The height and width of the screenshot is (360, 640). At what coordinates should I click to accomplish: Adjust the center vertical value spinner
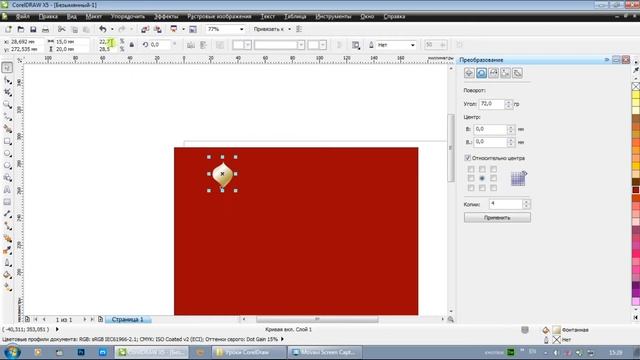(x=511, y=142)
